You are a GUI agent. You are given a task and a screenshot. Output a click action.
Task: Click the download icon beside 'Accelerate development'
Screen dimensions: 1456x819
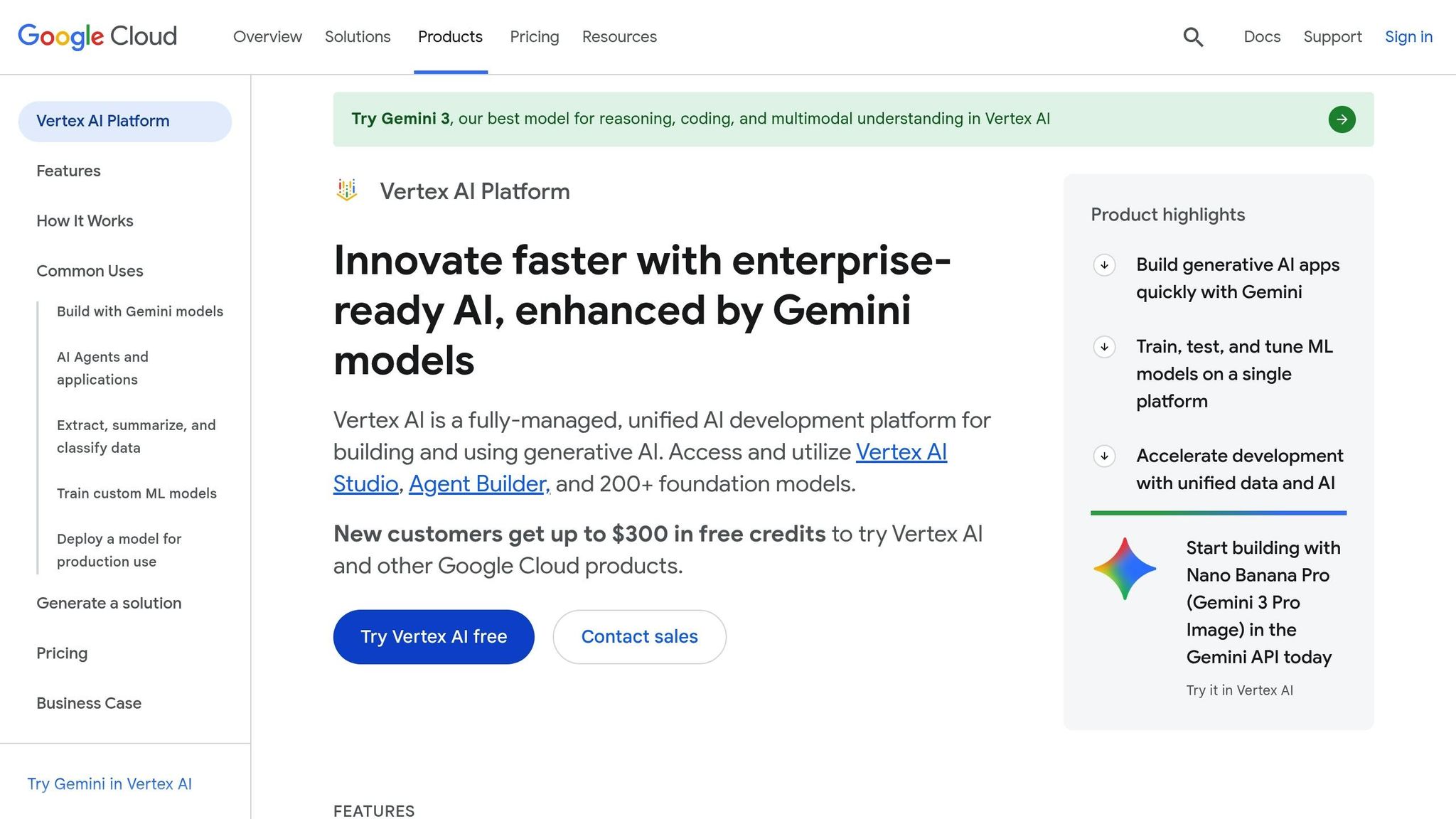[1104, 457]
